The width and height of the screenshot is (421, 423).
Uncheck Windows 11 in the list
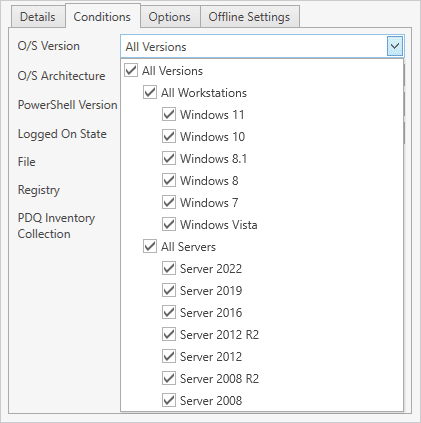pyautogui.click(x=169, y=114)
